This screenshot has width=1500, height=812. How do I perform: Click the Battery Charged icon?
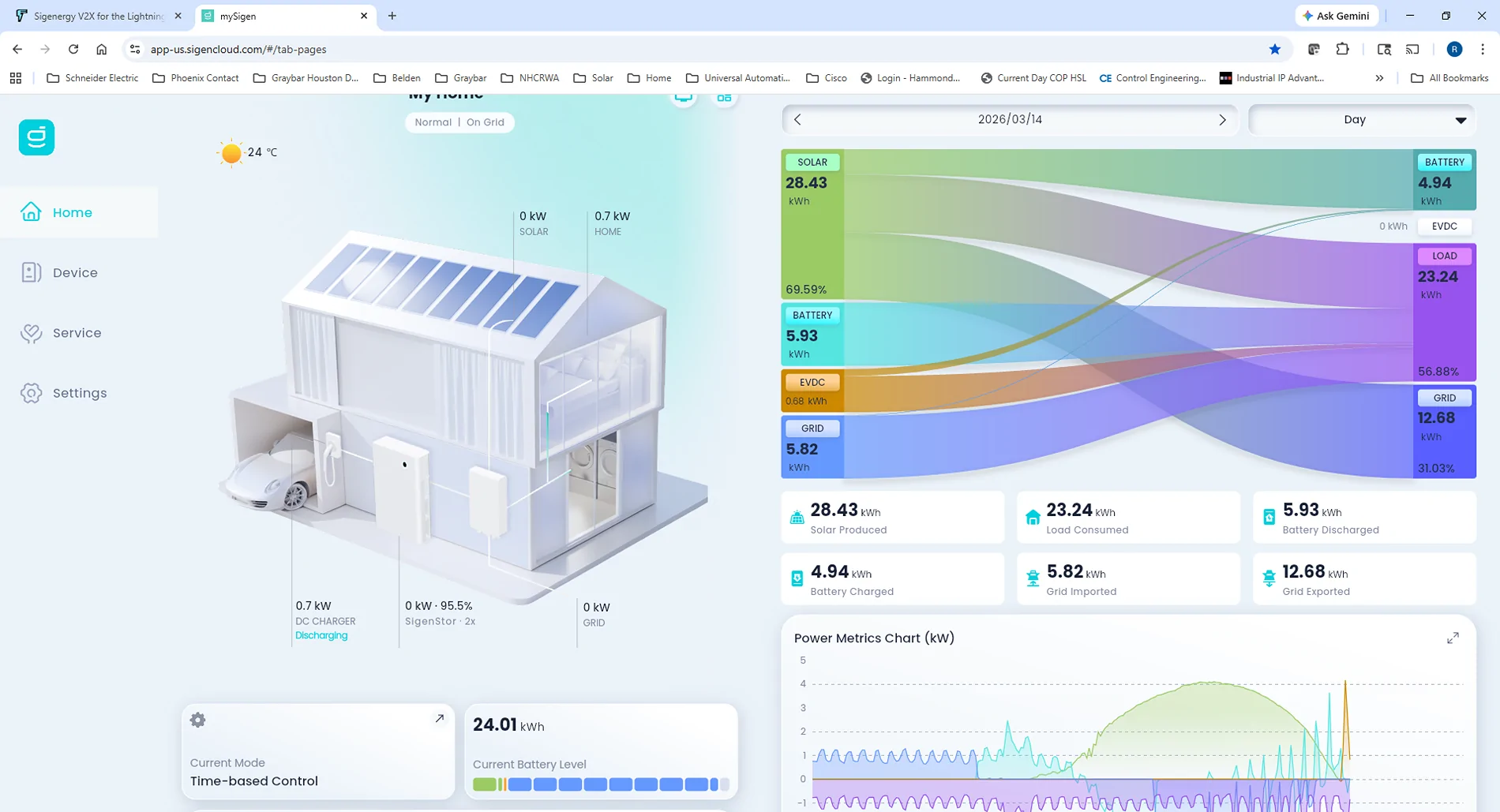point(797,578)
